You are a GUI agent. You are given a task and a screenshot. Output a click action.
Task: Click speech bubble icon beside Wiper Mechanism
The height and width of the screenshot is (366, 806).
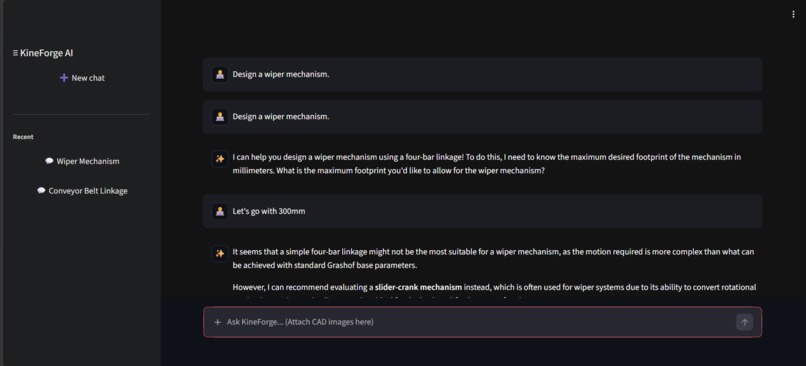[x=49, y=161]
